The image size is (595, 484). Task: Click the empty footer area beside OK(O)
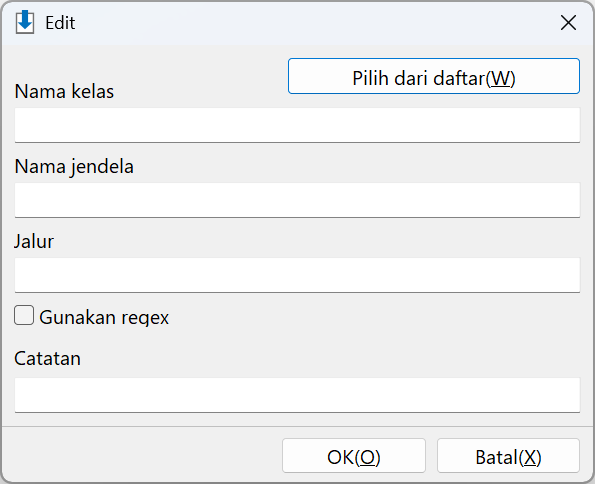pos(142,456)
